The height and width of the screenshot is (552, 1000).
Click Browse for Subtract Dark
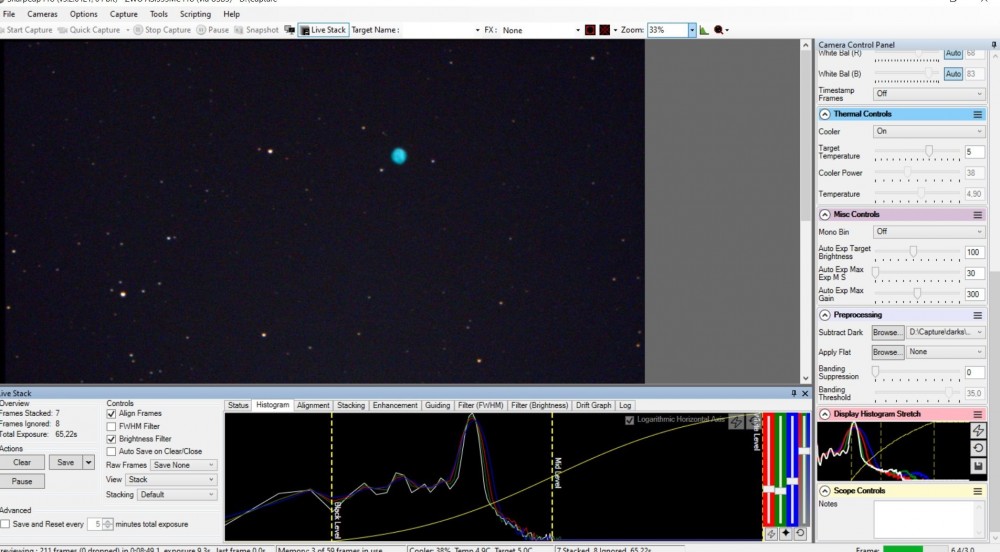tap(888, 333)
